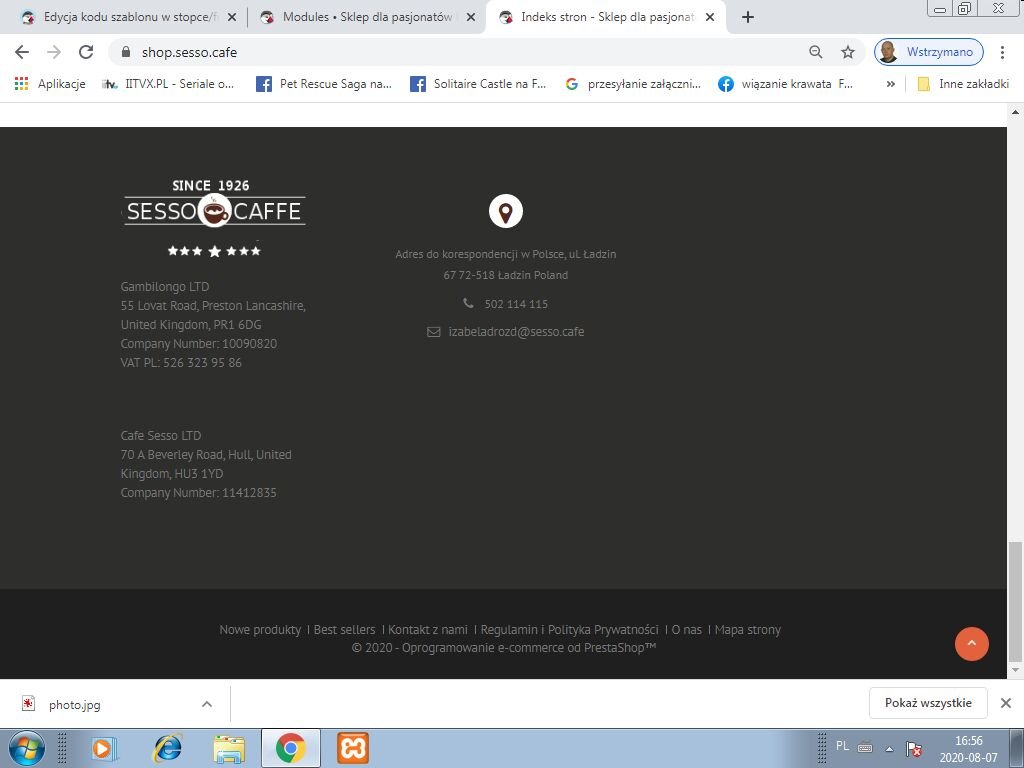Click on-screen keyboard tray icon
Screen dimensions: 1024x768
(865, 747)
